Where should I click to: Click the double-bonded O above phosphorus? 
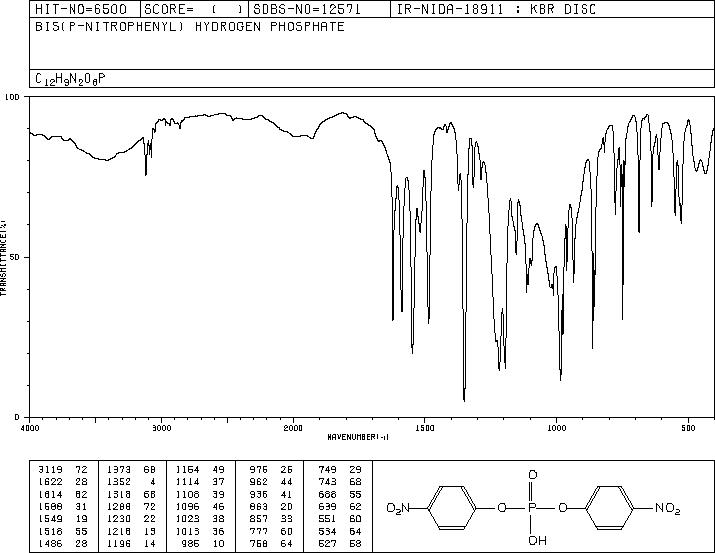point(532,475)
